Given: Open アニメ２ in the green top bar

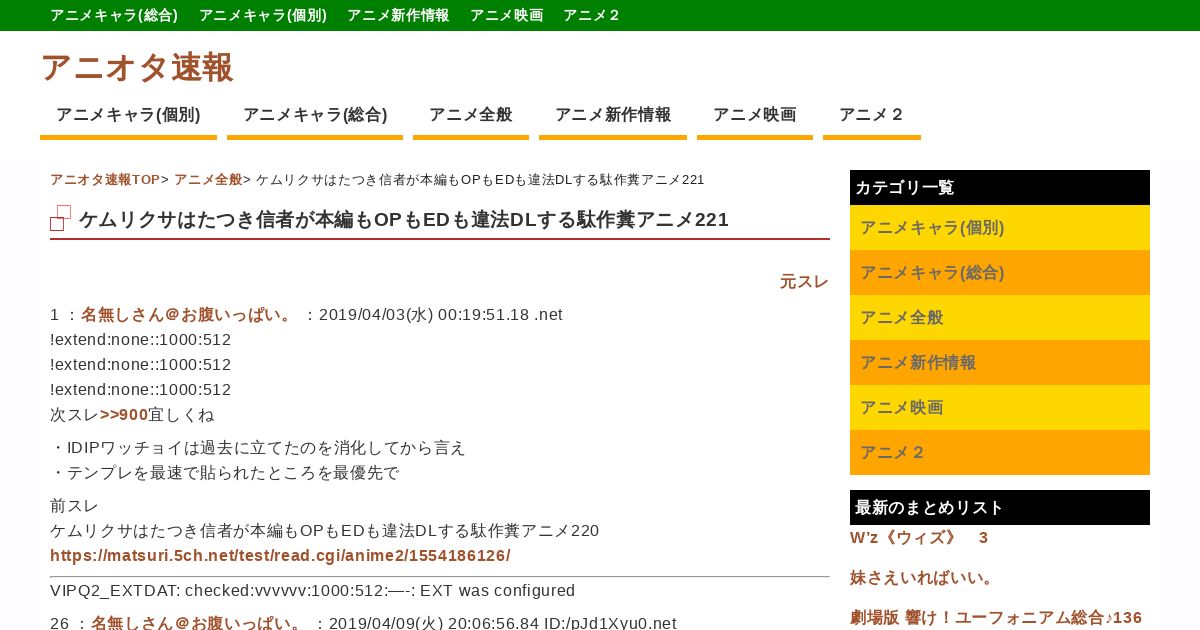Looking at the screenshot, I should (x=592, y=15).
